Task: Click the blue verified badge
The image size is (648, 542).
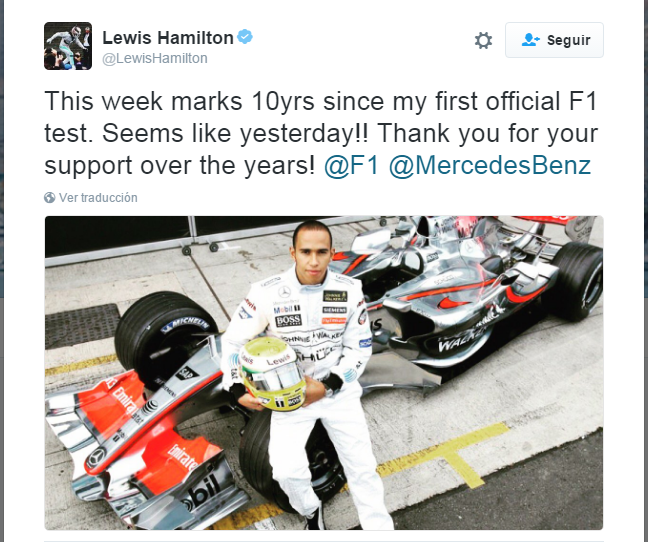Action: 245,37
